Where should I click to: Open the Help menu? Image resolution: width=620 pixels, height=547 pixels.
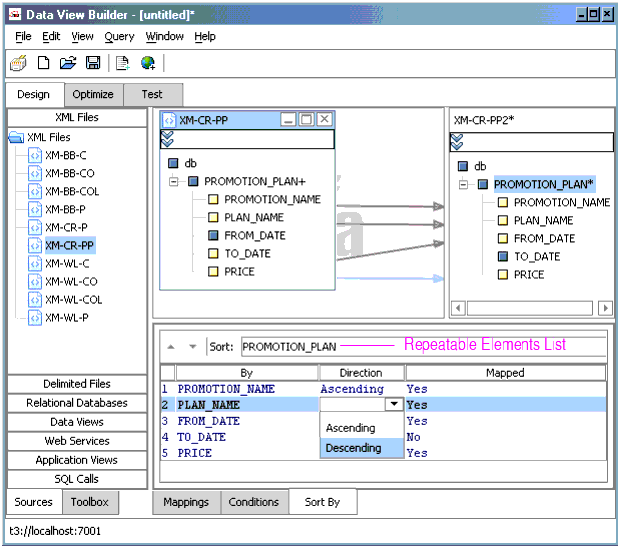205,36
